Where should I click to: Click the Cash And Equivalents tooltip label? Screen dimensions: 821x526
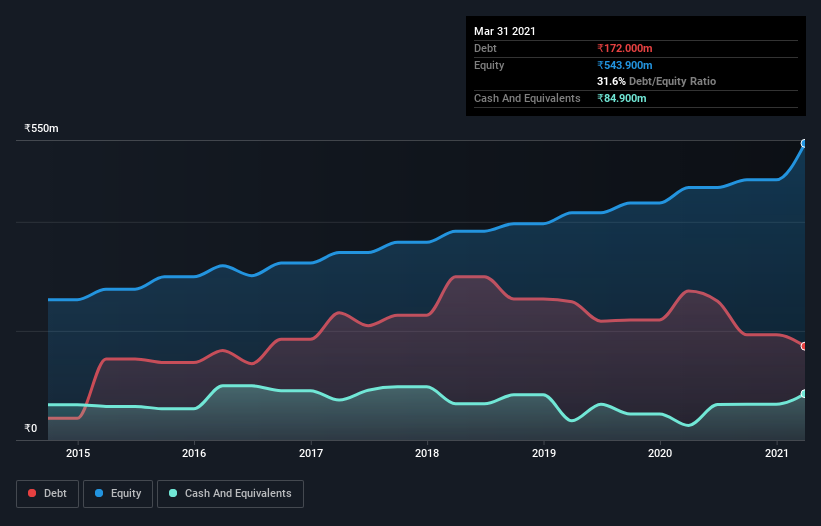[527, 98]
